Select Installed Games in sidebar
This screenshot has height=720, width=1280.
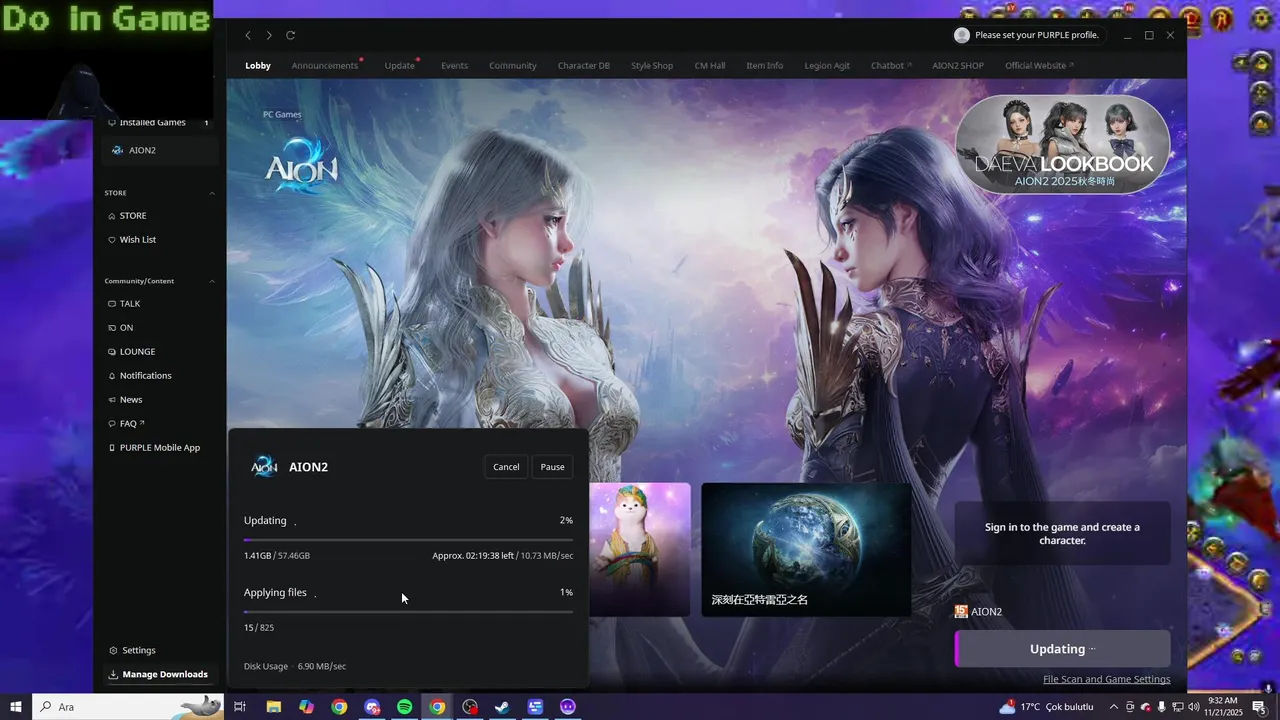160,122
